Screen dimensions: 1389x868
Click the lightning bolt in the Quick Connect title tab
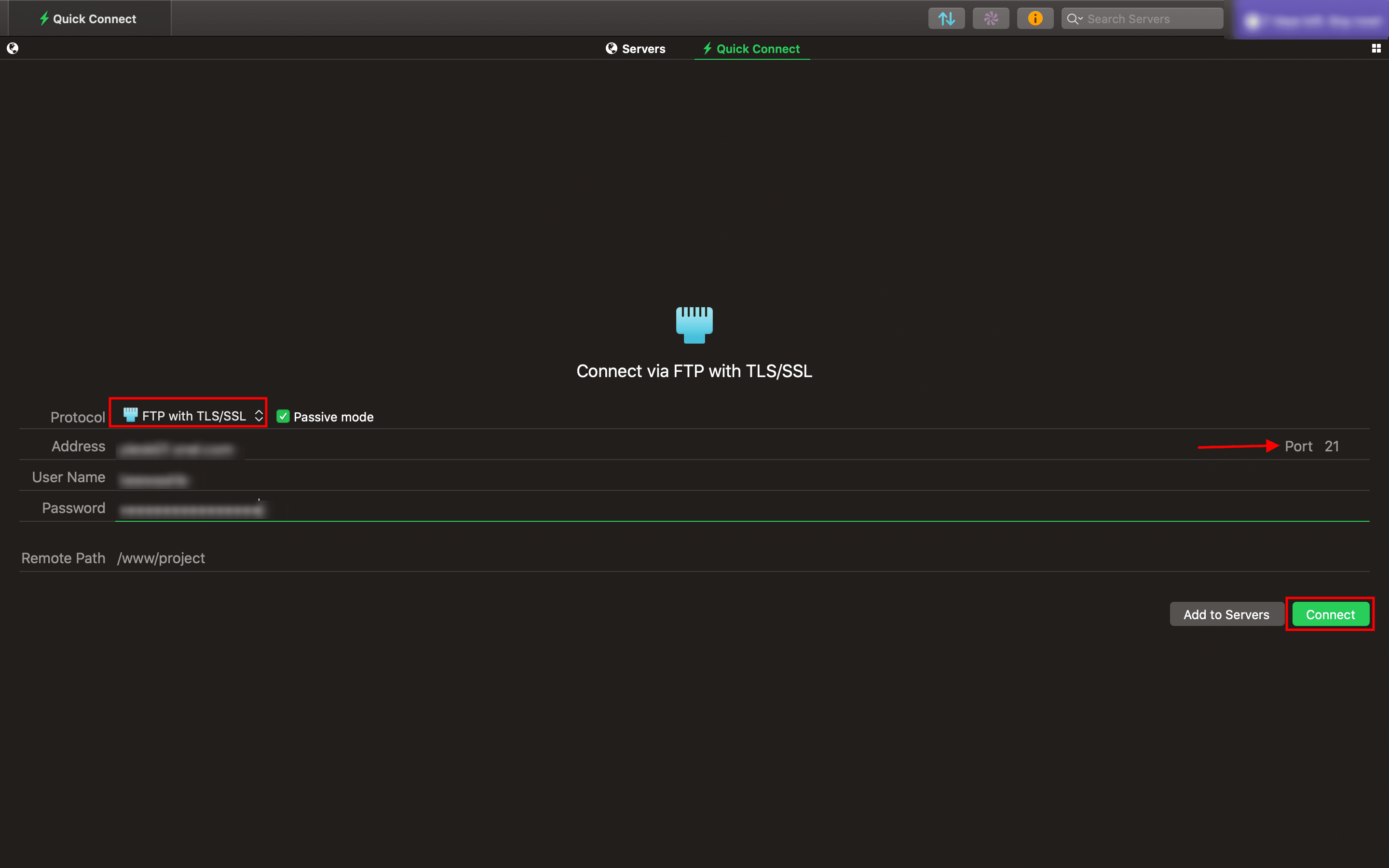click(x=44, y=18)
